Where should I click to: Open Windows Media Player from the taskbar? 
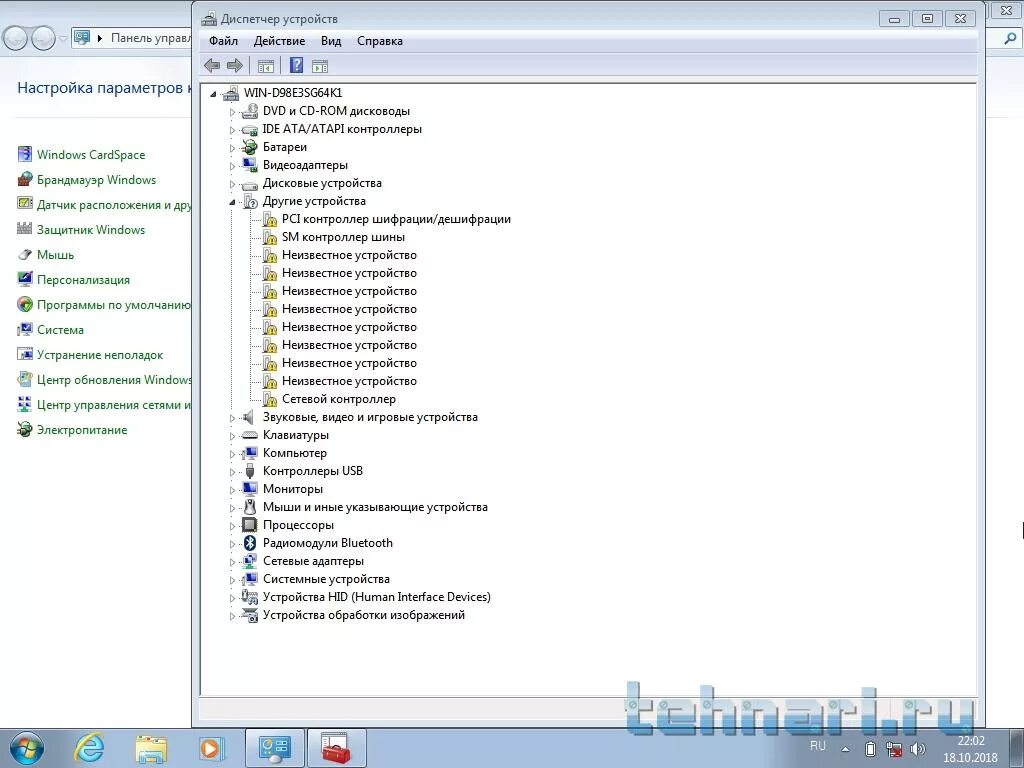pos(211,748)
